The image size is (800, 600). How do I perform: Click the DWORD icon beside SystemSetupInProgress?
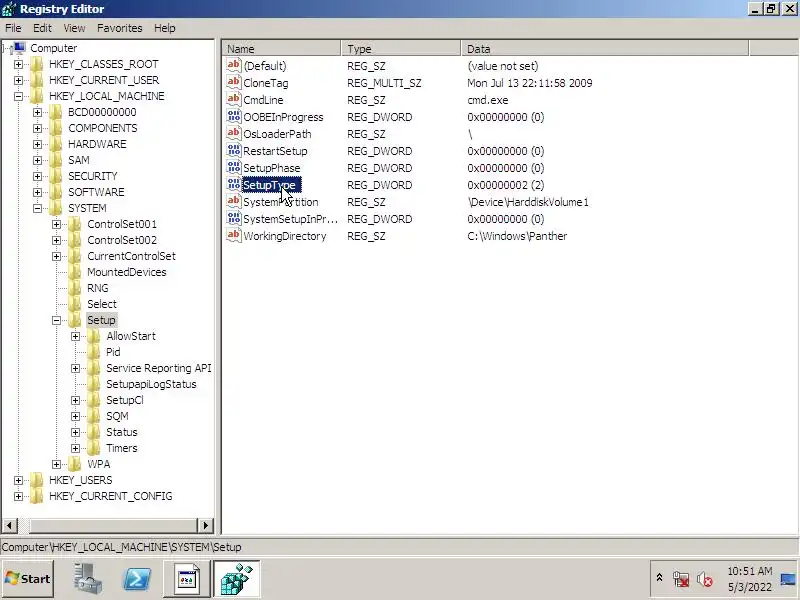point(234,219)
